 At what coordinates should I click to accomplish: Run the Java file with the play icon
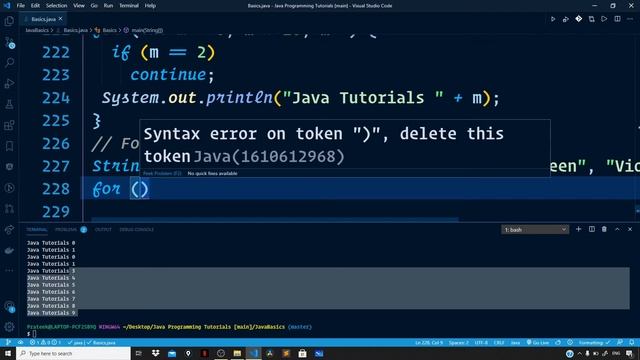click(x=553, y=19)
